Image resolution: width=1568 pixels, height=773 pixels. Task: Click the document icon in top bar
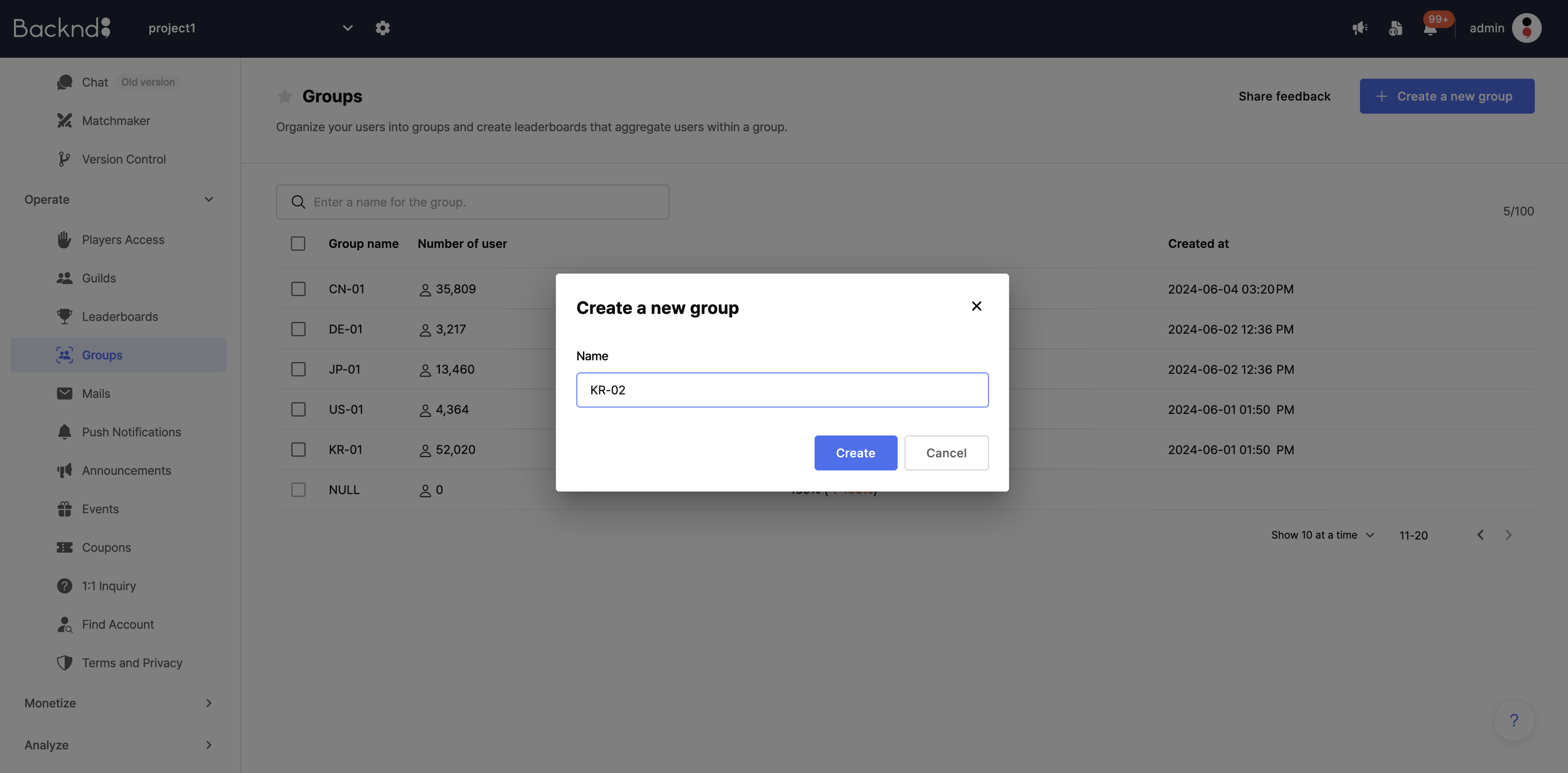(x=1395, y=28)
